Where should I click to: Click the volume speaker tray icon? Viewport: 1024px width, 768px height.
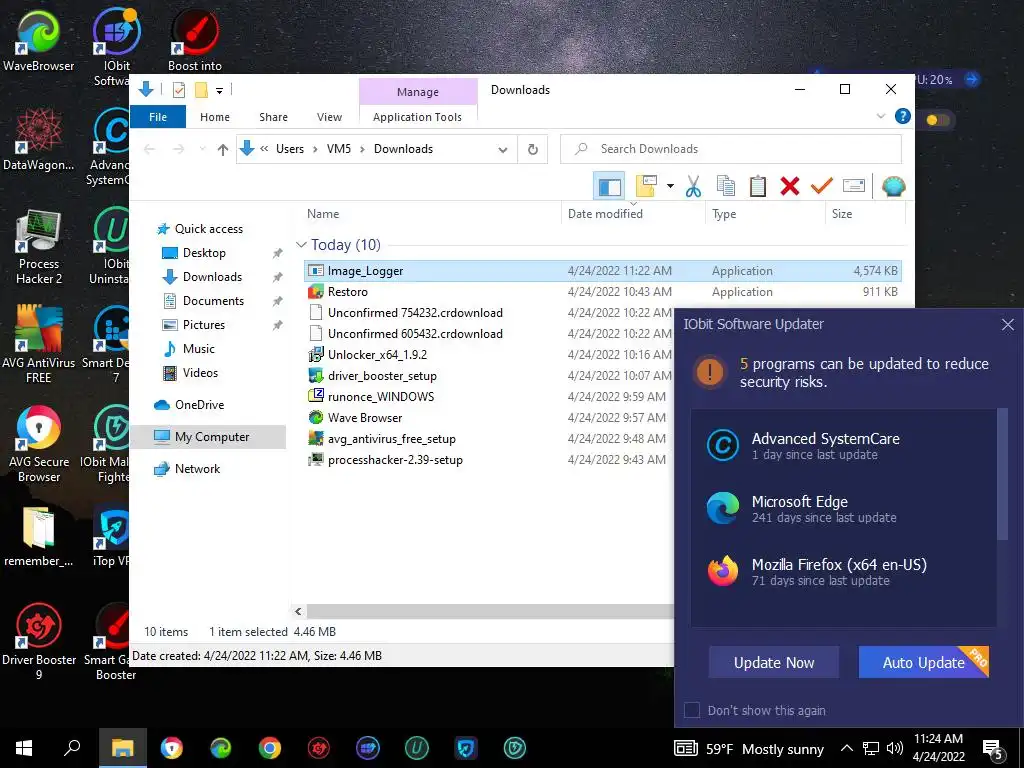[895, 748]
